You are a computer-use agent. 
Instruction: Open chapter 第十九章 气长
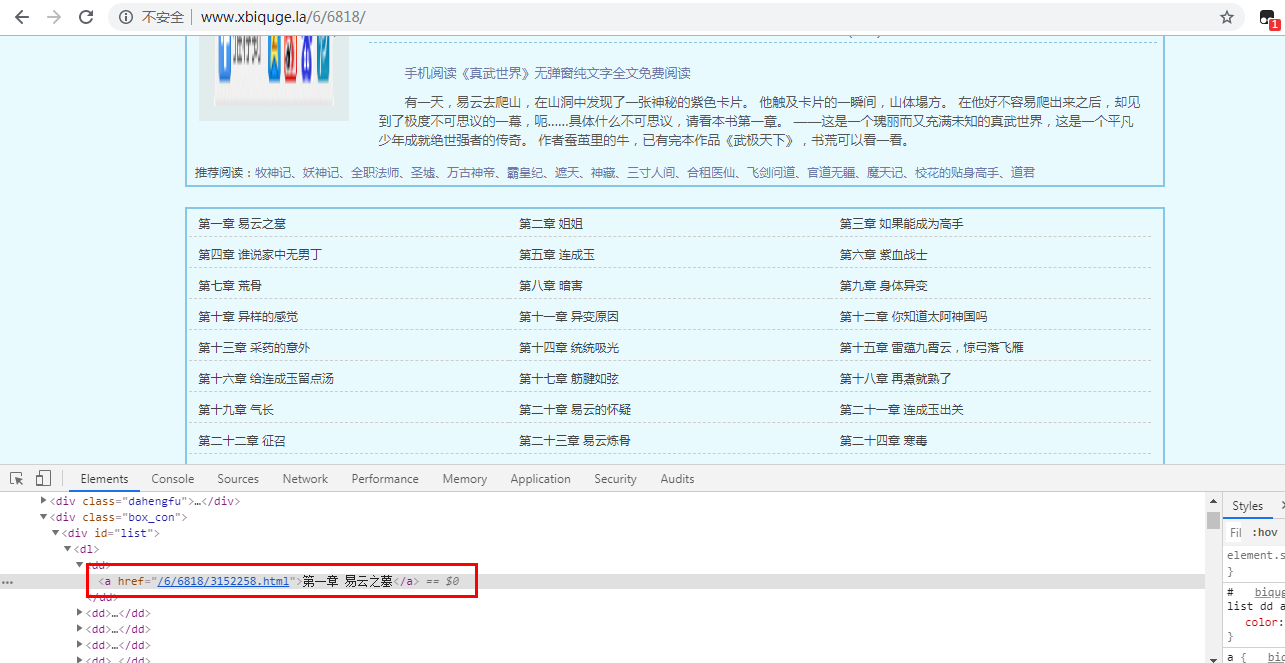[236, 409]
